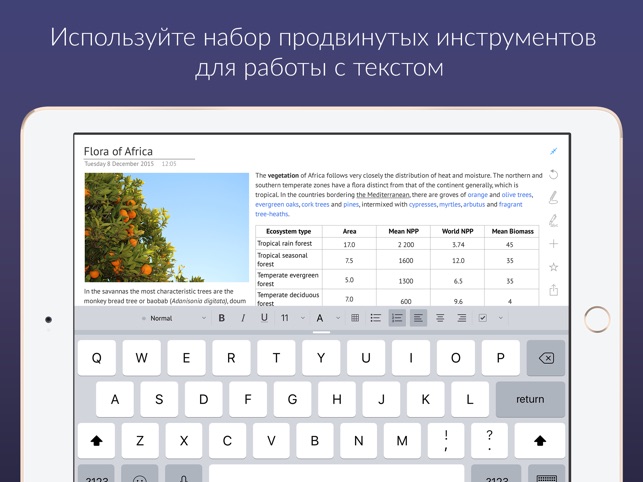
Task: Open the 'olive trees' link
Action: point(517,195)
